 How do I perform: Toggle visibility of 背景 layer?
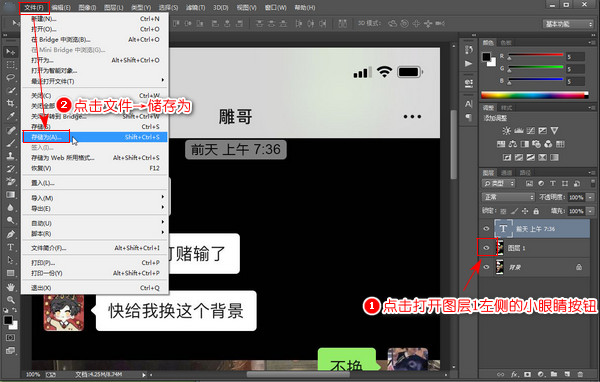pyautogui.click(x=486, y=267)
